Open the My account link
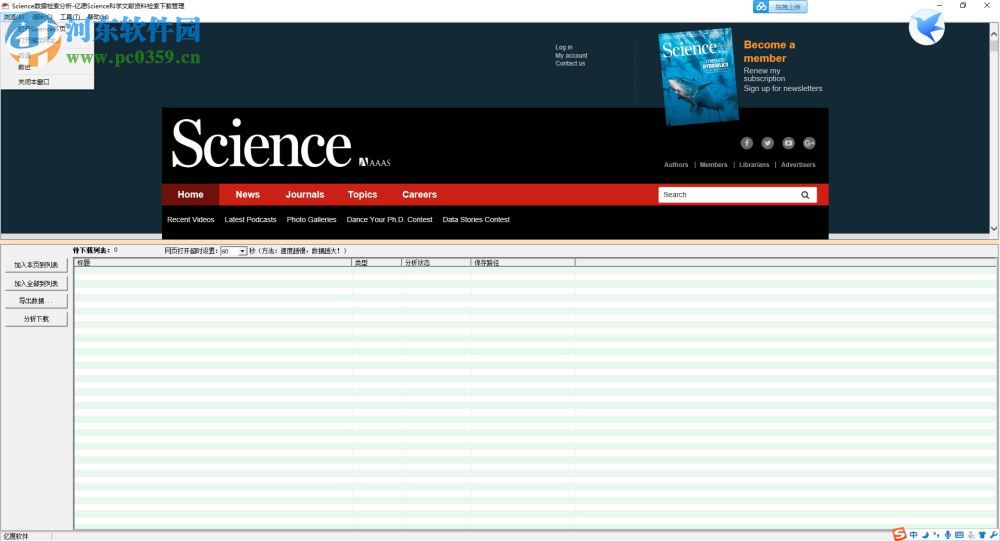 click(571, 56)
